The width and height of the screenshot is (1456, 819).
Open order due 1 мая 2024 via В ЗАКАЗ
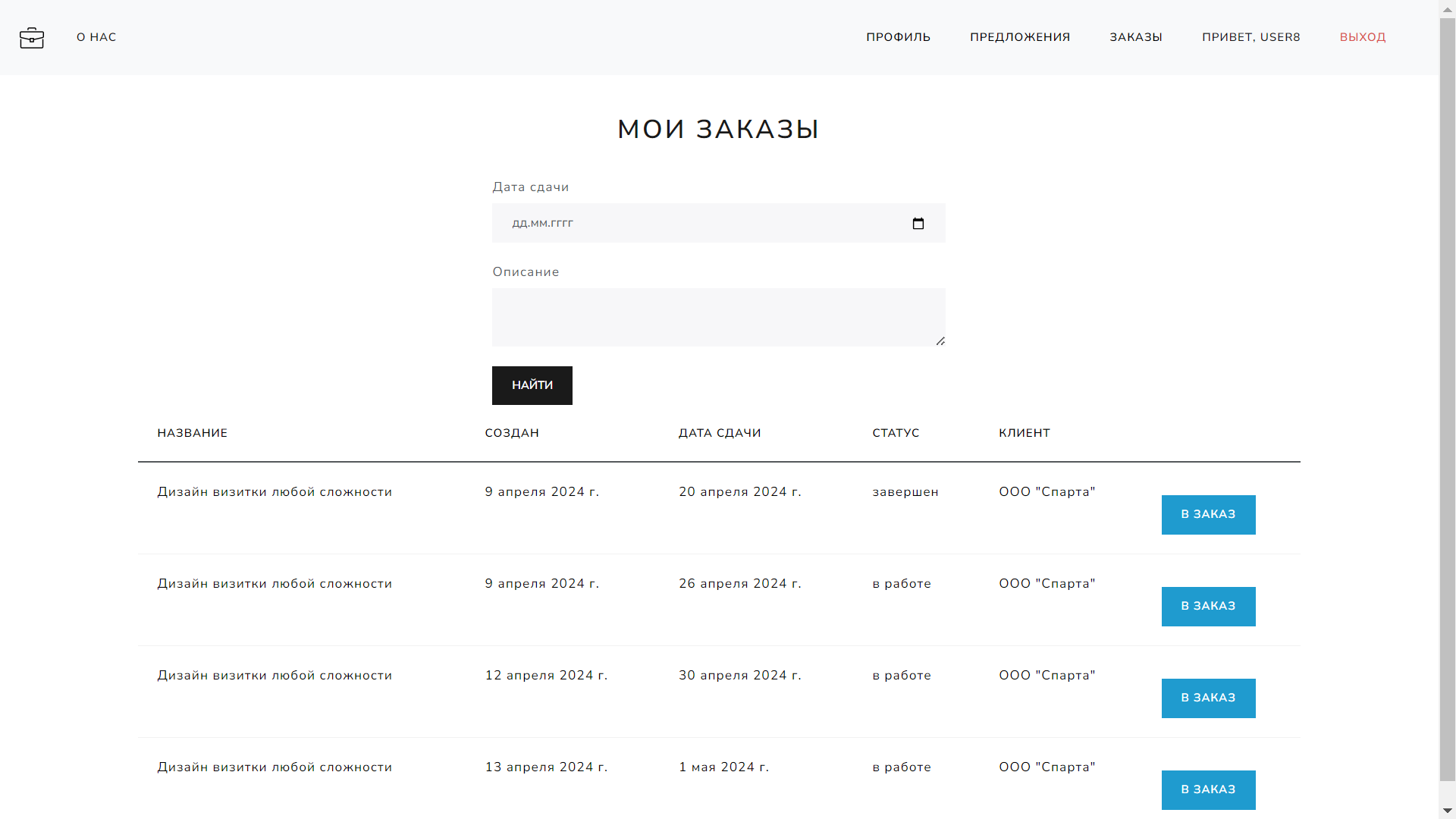[x=1208, y=790]
